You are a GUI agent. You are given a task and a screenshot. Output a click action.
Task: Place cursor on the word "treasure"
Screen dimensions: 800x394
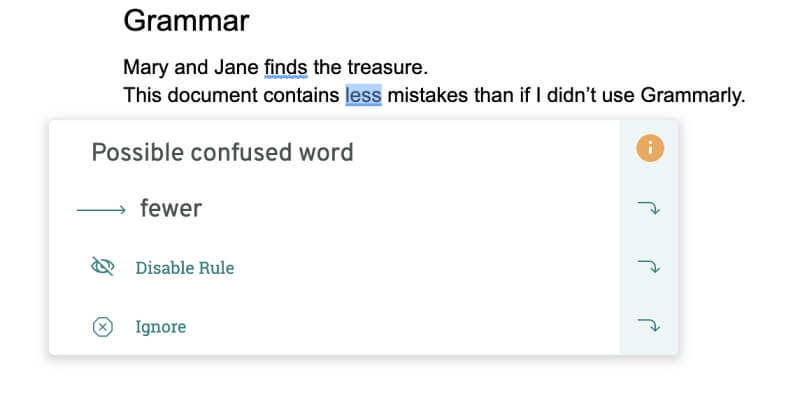point(387,67)
